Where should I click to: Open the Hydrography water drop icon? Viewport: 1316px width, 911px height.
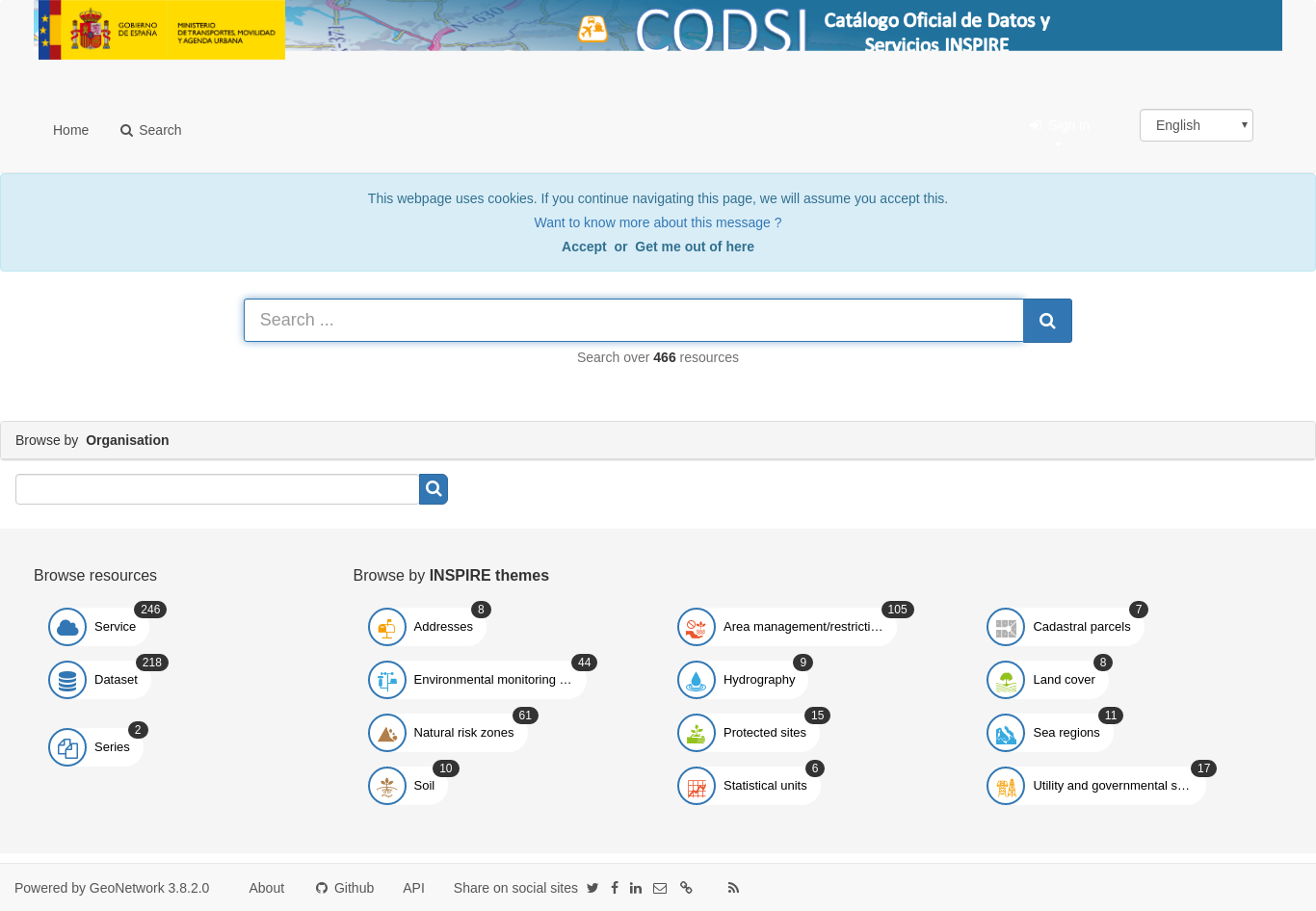click(x=697, y=680)
